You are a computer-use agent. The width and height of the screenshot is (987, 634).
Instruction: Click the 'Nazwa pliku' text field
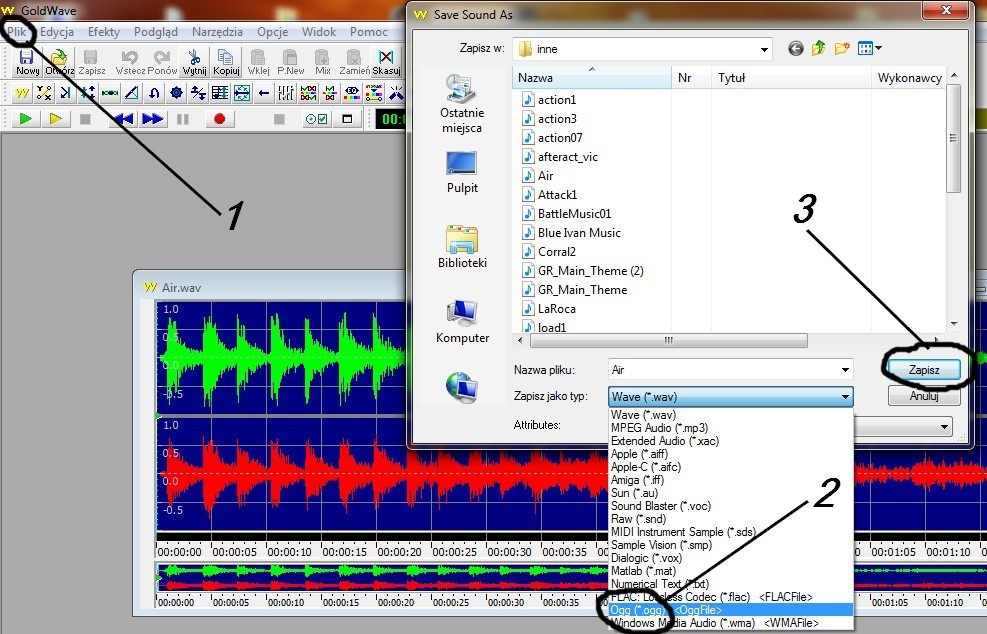[x=730, y=370]
